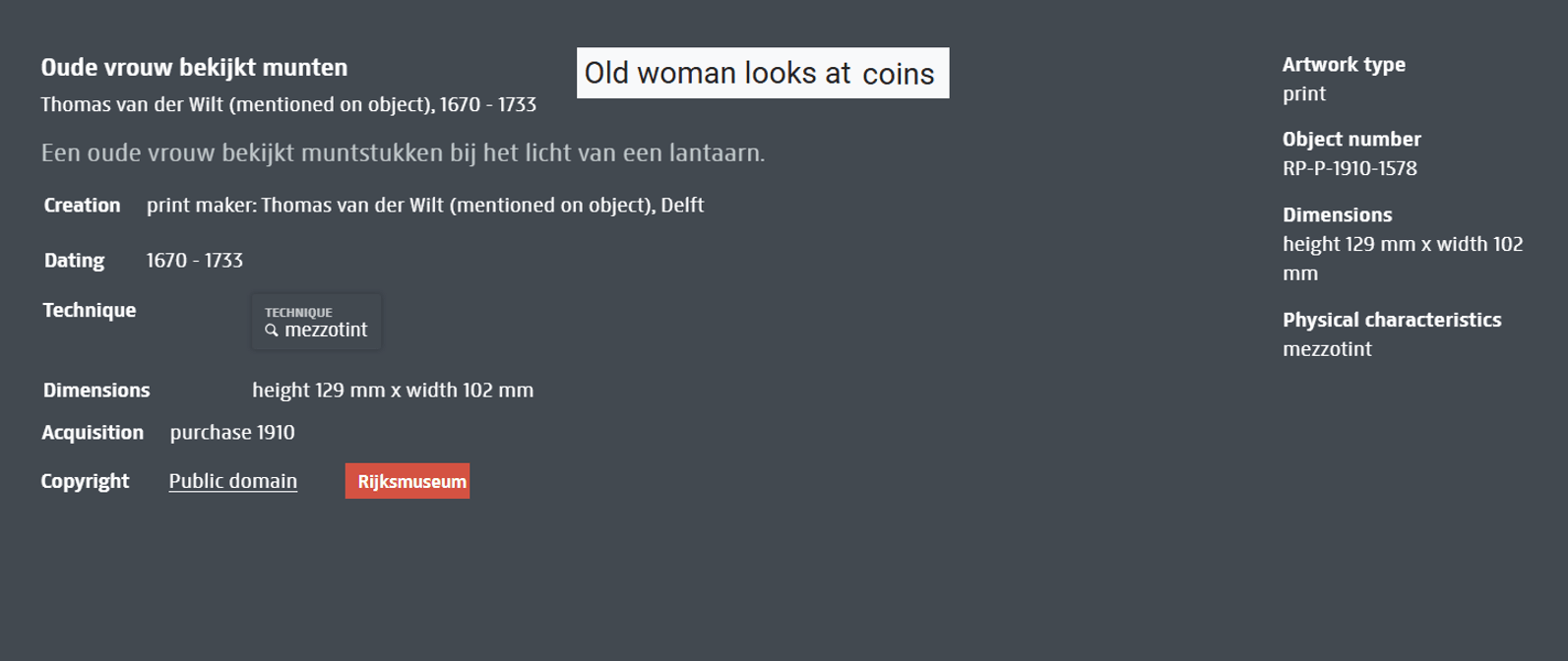Click the right panel Dimensions heading
1568x661 pixels.
[1337, 214]
